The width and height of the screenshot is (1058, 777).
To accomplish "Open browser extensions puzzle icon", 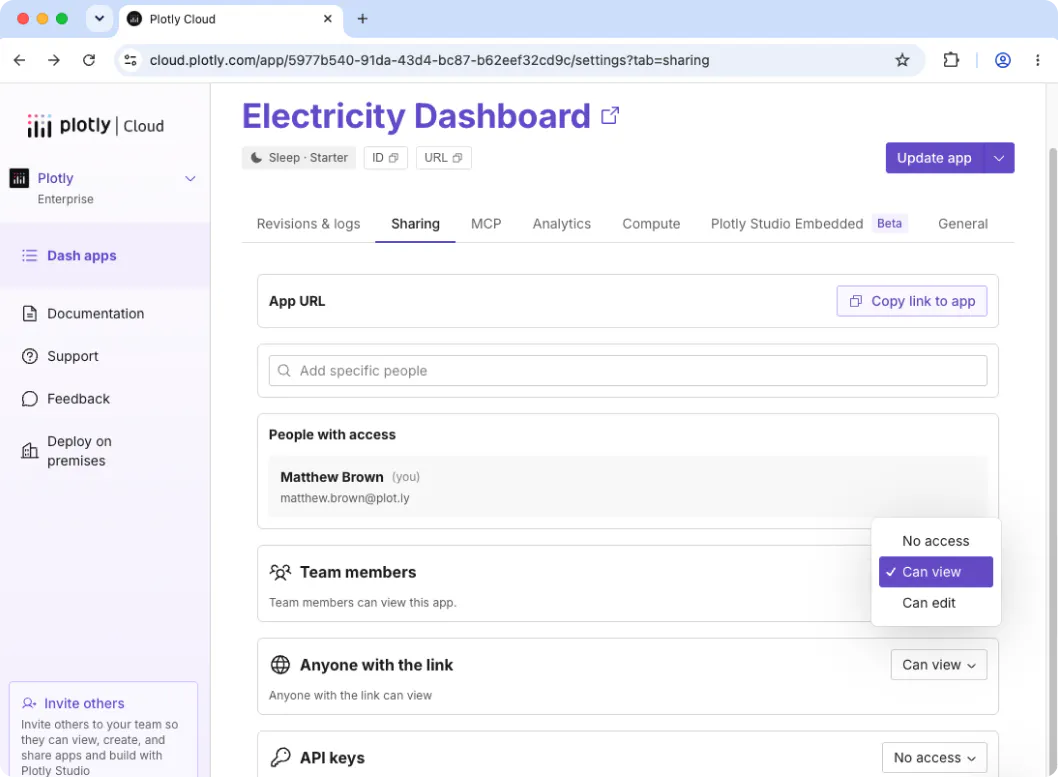I will coord(951,60).
